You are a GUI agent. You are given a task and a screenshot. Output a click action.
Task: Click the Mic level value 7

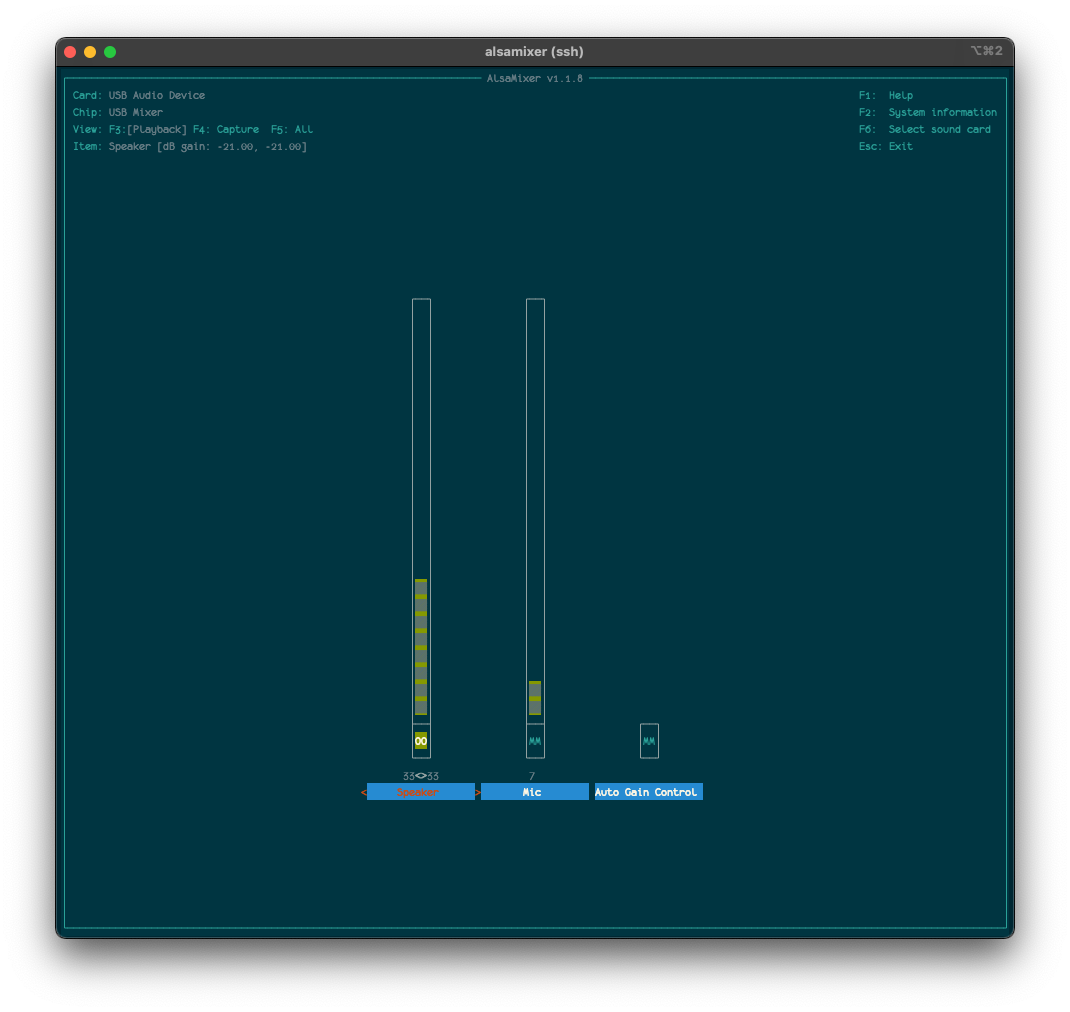(532, 776)
